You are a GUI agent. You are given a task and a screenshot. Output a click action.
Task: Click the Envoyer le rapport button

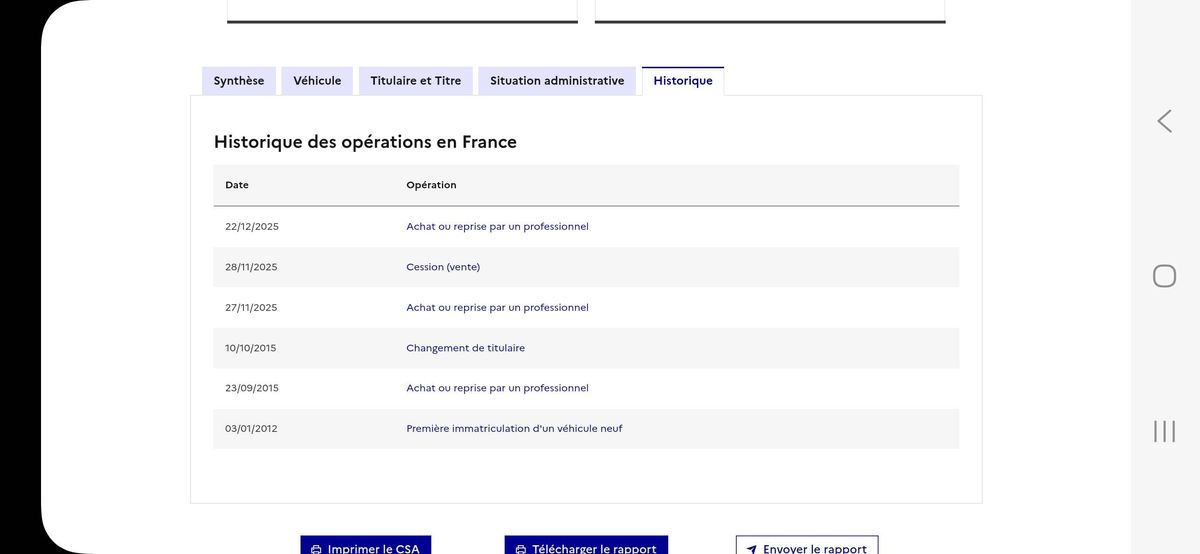pos(807,545)
